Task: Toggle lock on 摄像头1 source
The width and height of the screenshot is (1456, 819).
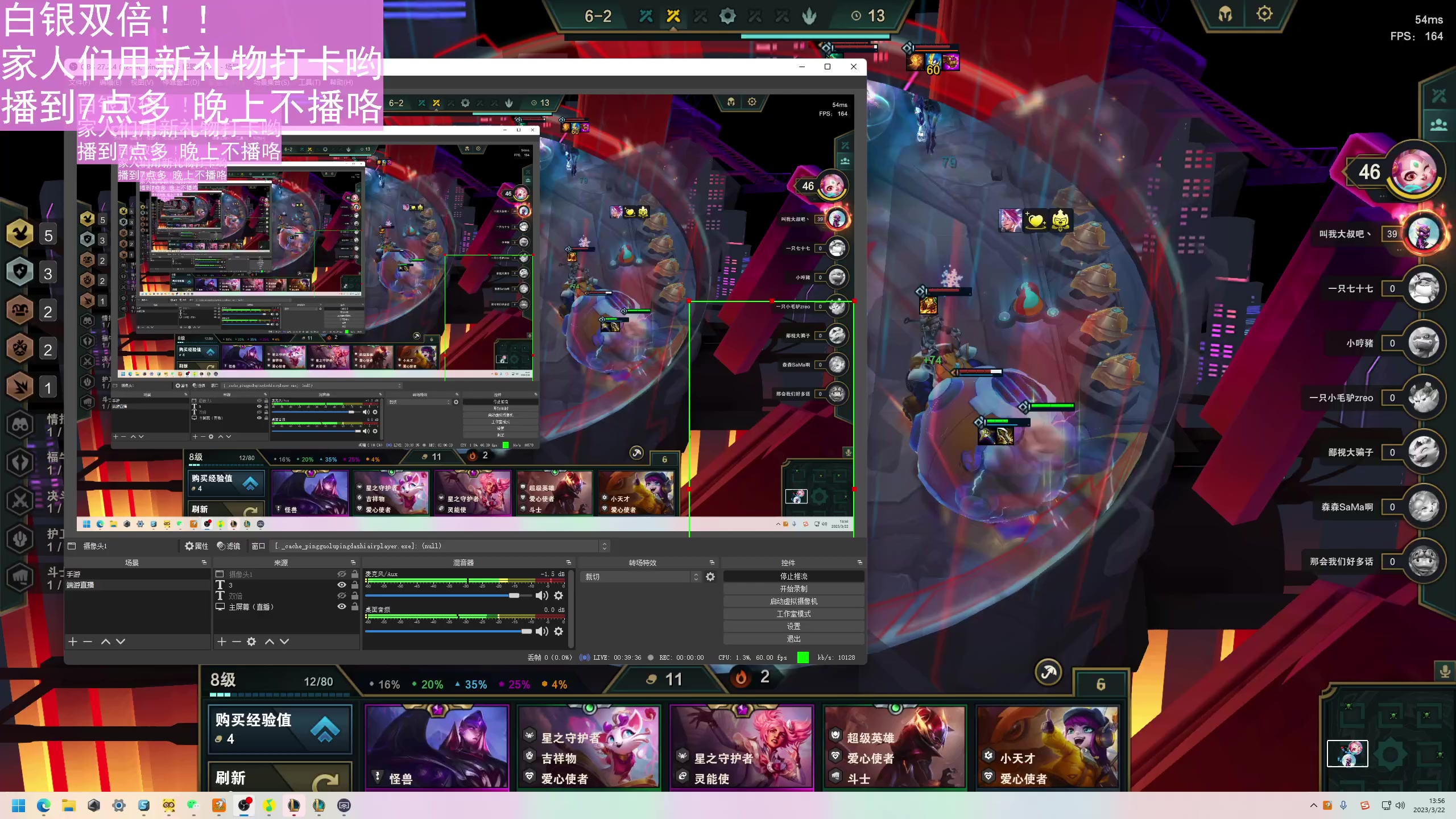Action: (x=355, y=574)
